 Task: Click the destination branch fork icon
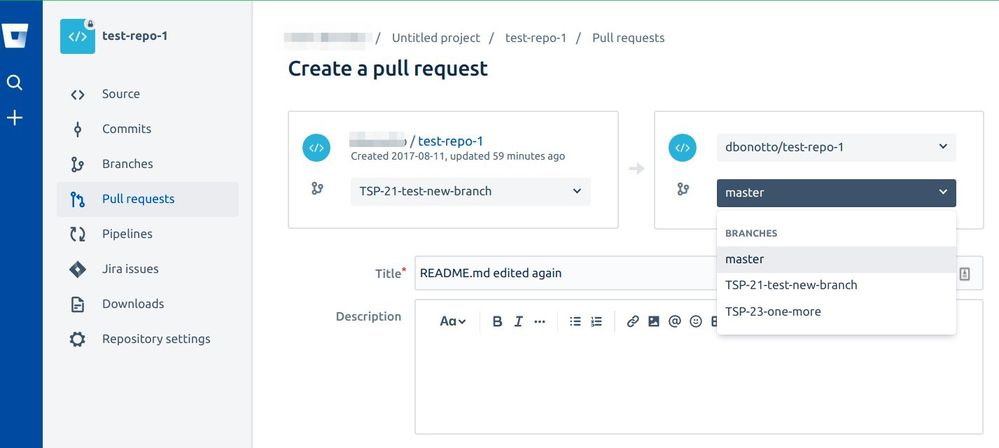(683, 189)
